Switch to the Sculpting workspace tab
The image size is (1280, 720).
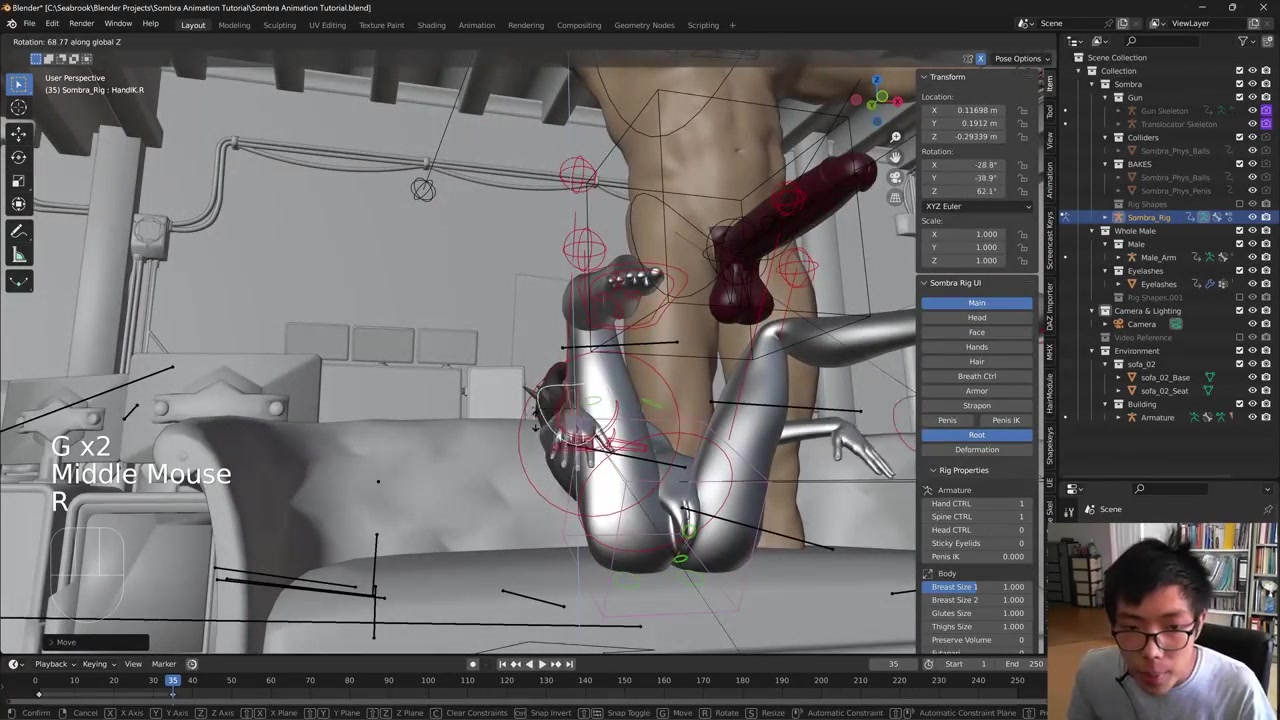point(279,25)
